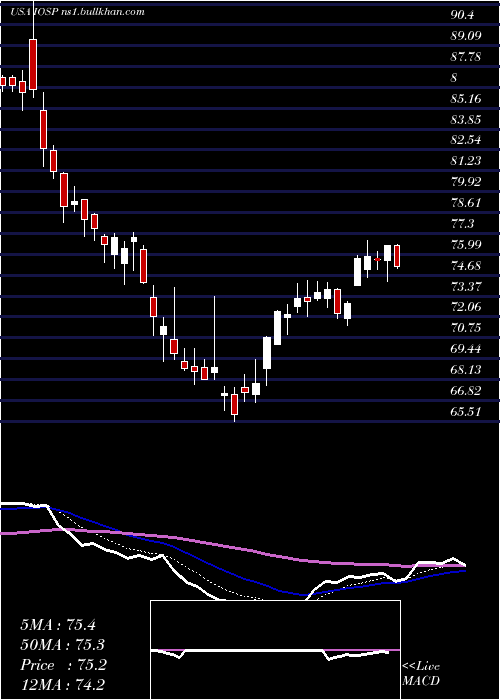The height and width of the screenshot is (700, 500).
Task: Click the 70.75 axis value
Action: click(466, 328)
